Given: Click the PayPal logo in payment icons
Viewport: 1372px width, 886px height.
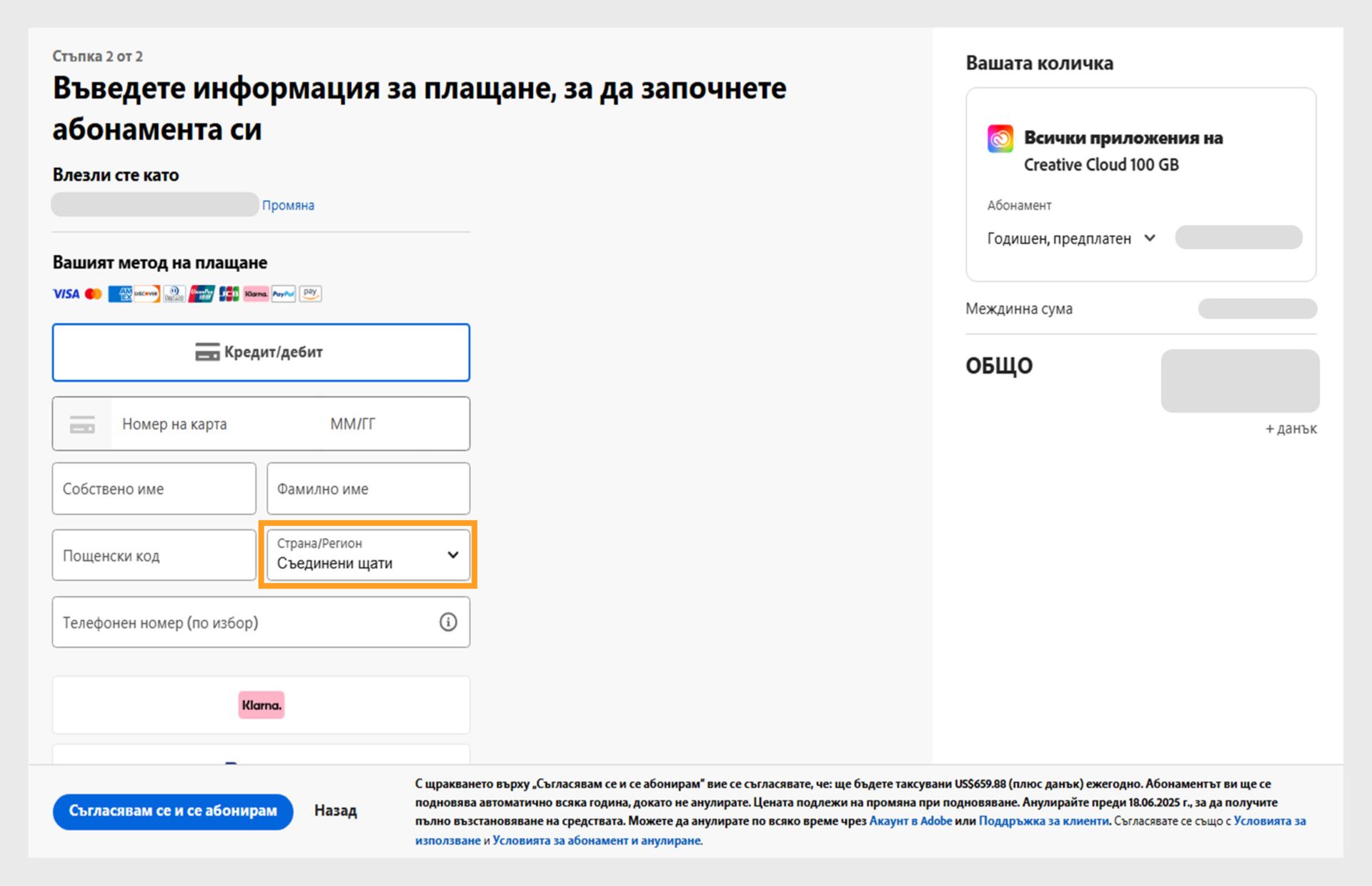Looking at the screenshot, I should [x=283, y=294].
